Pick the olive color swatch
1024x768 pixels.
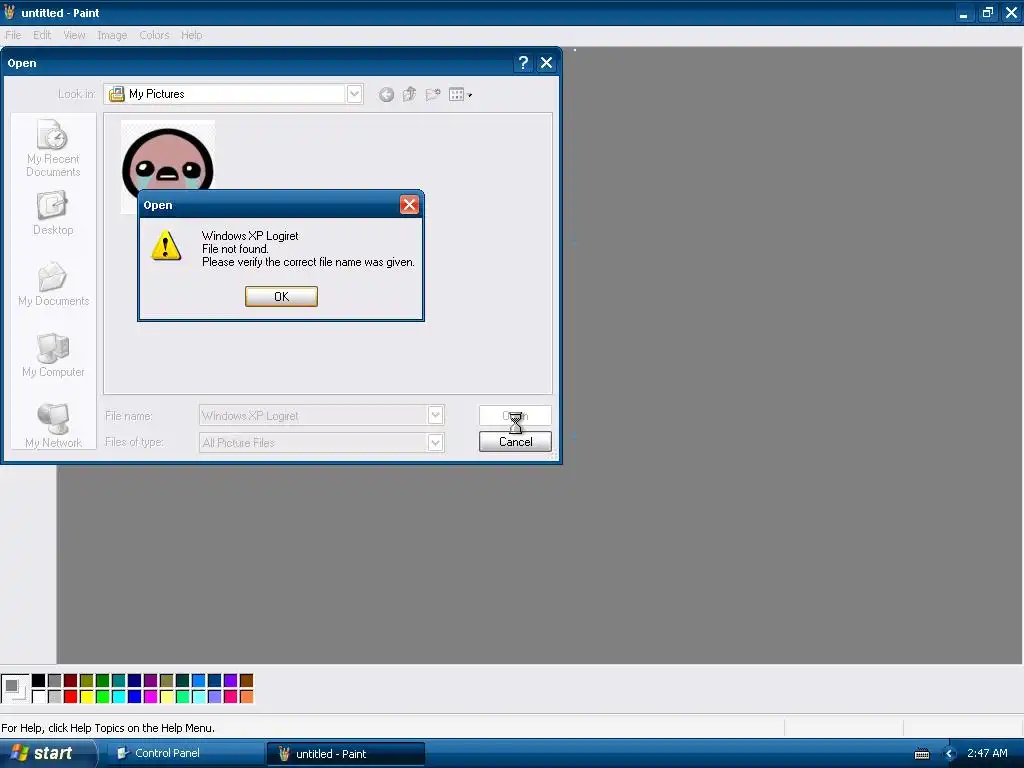point(86,681)
